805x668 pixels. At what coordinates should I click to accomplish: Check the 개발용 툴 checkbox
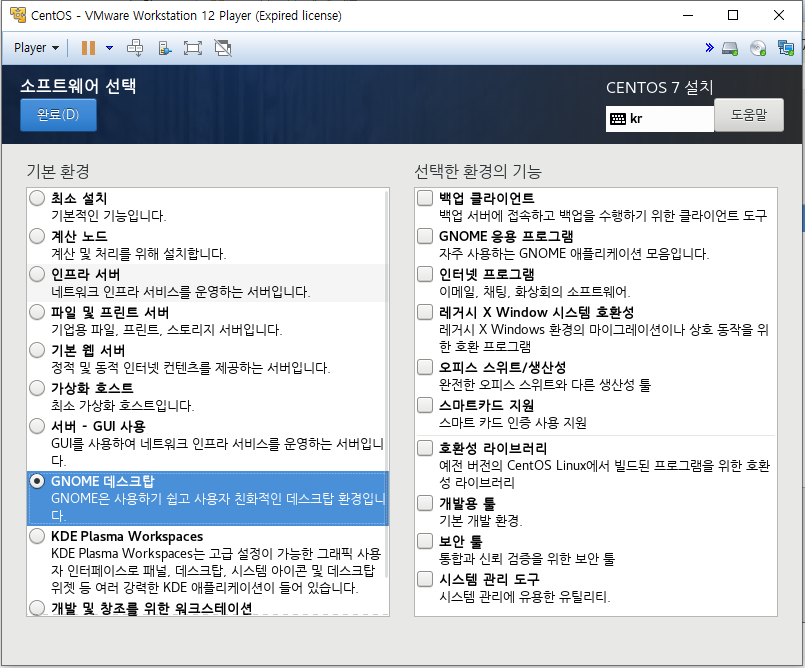click(x=425, y=503)
